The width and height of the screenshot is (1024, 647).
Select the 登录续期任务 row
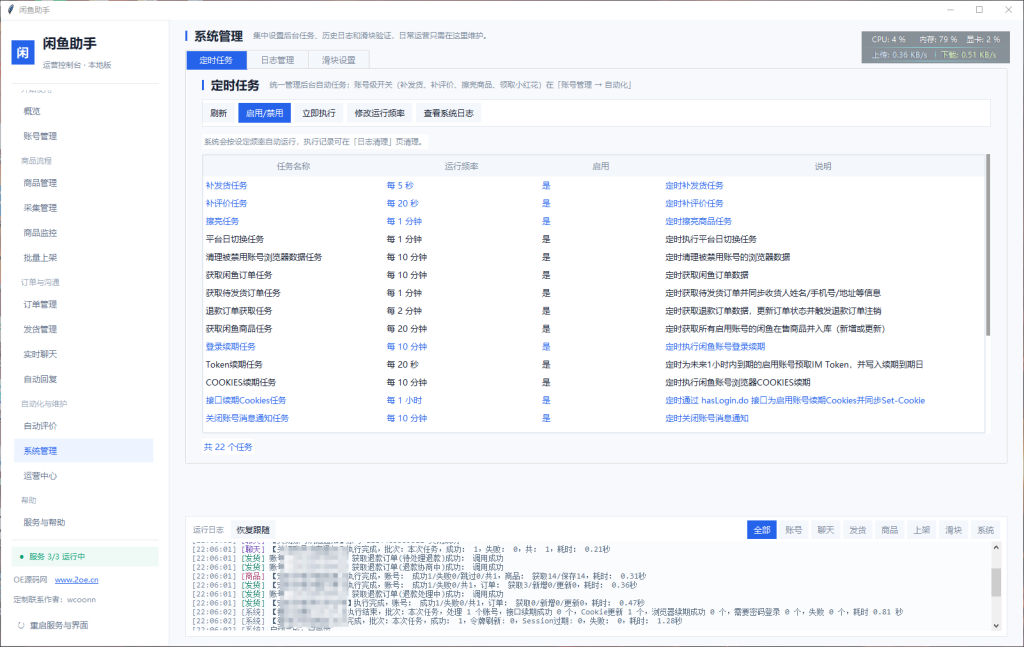point(594,347)
